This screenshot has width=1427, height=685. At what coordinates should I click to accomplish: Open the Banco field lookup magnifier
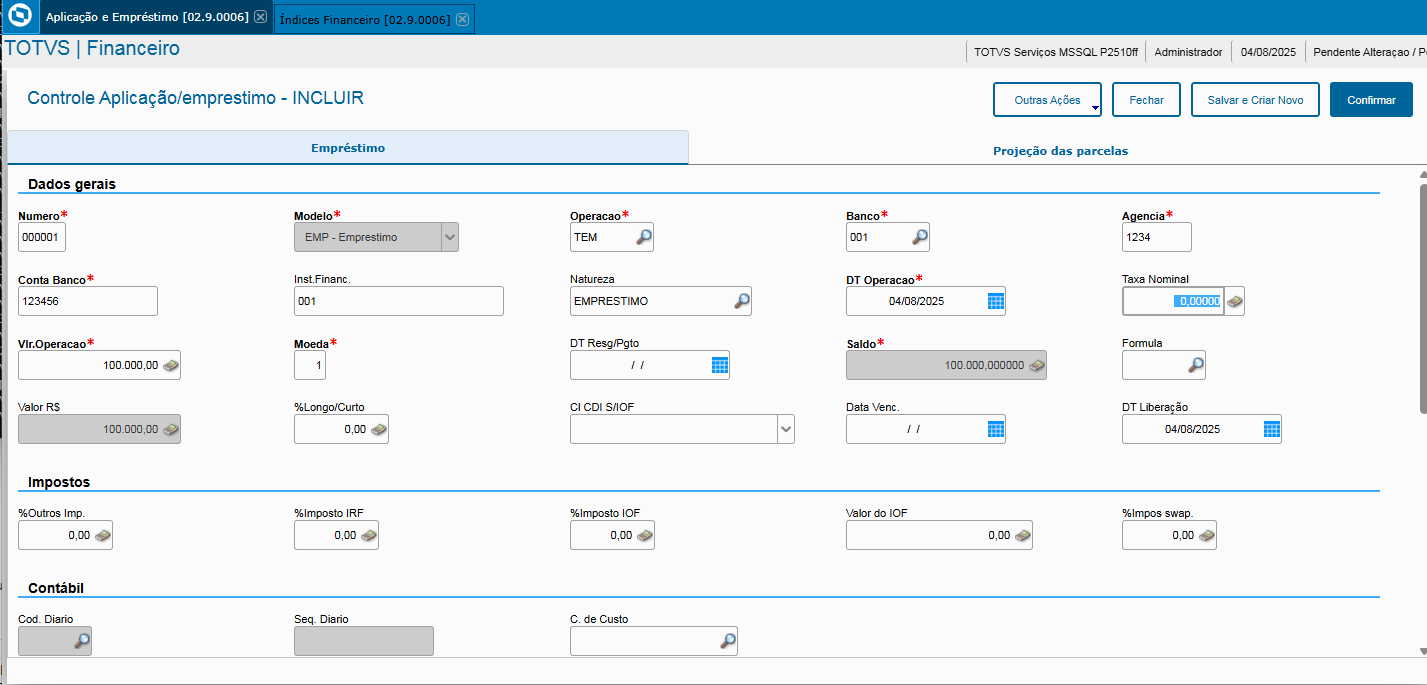920,237
